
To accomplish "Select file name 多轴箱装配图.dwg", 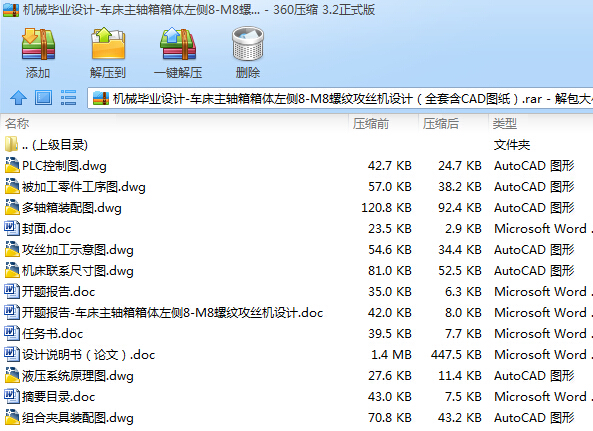I will coord(71,208).
